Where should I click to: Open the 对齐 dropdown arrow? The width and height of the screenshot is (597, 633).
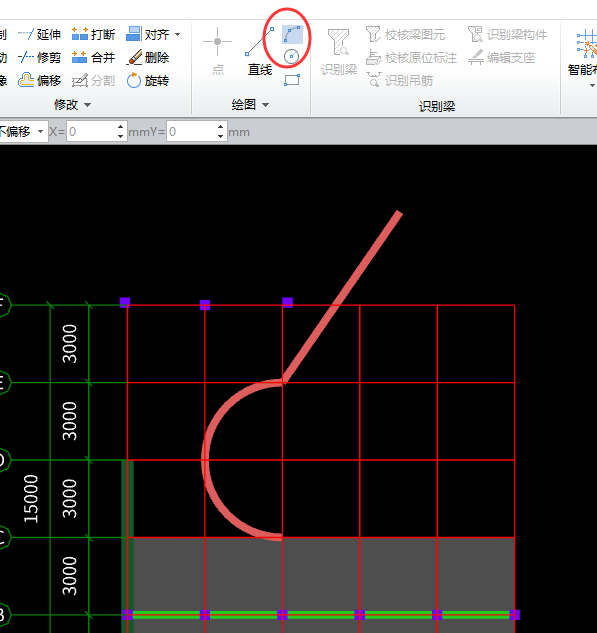[x=178, y=34]
